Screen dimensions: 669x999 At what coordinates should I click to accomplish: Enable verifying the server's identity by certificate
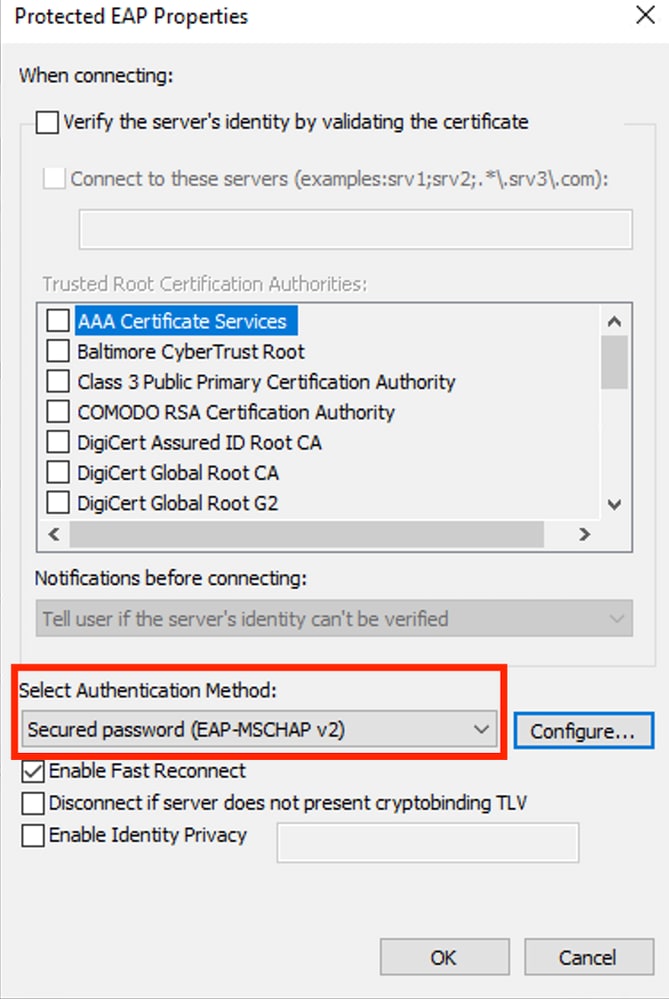coord(47,122)
